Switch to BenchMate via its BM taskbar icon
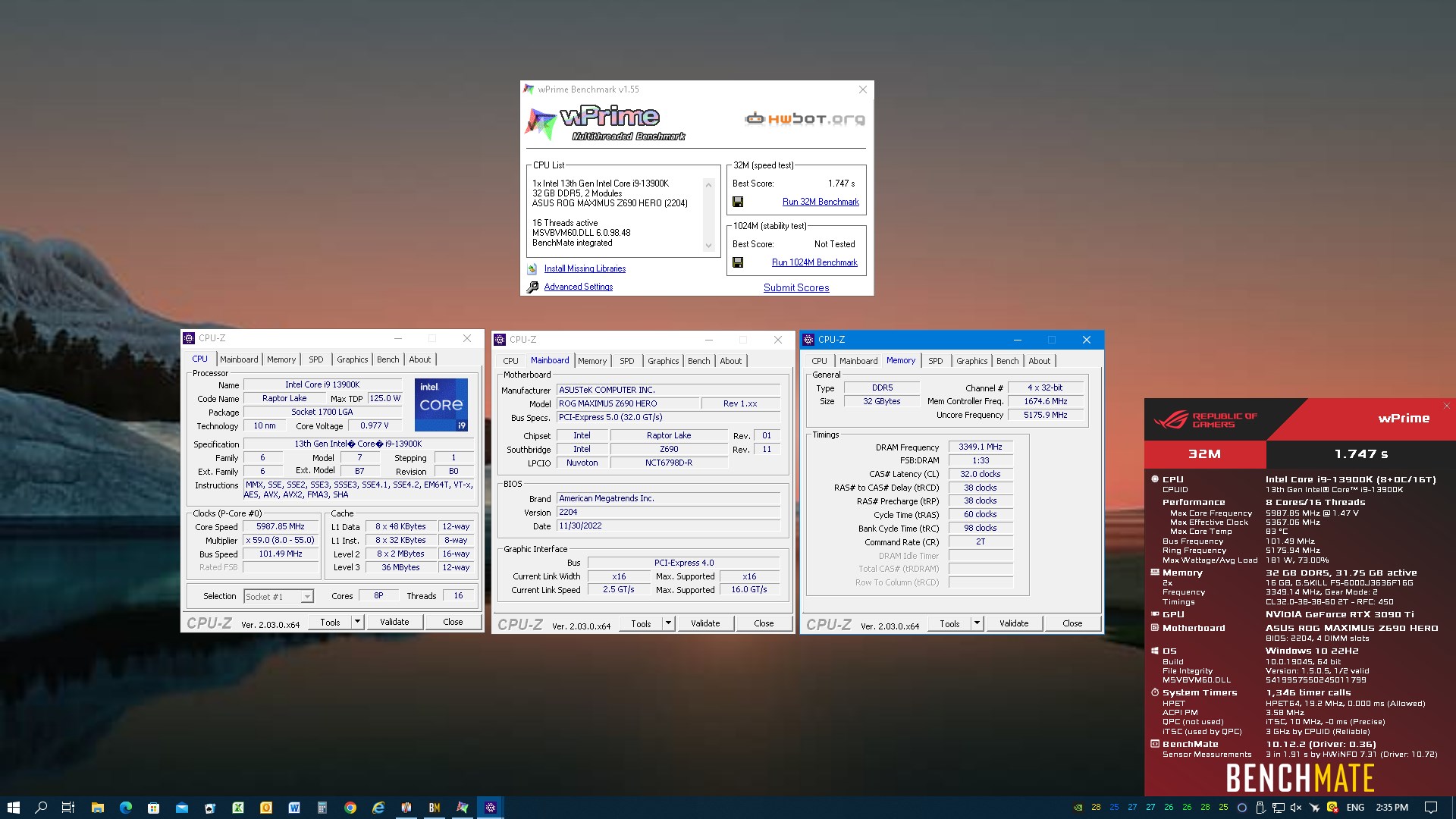This screenshot has width=1456, height=819. [435, 808]
